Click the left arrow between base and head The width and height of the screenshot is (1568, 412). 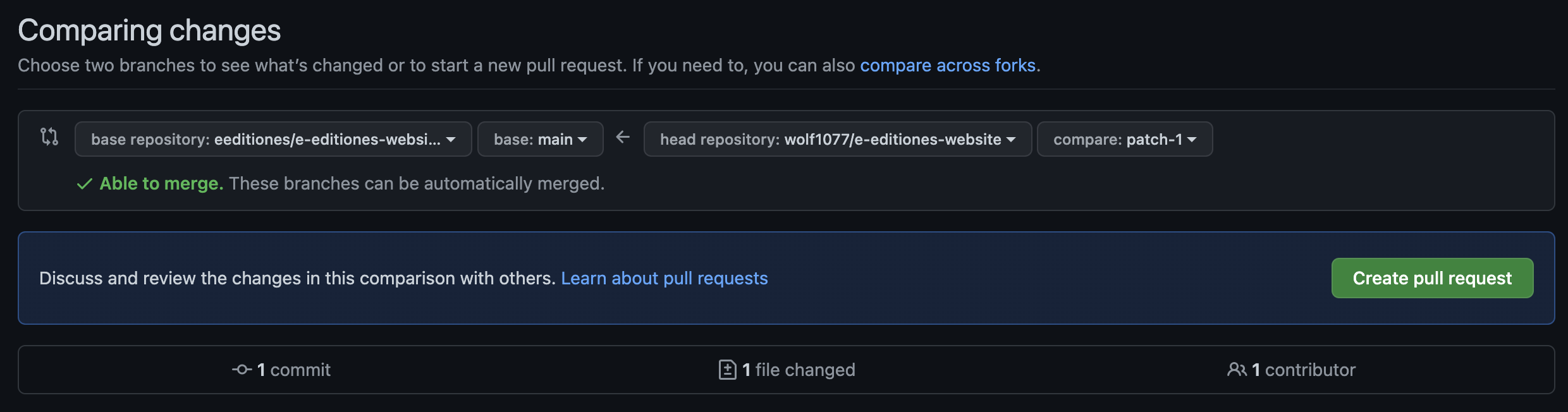[x=623, y=137]
